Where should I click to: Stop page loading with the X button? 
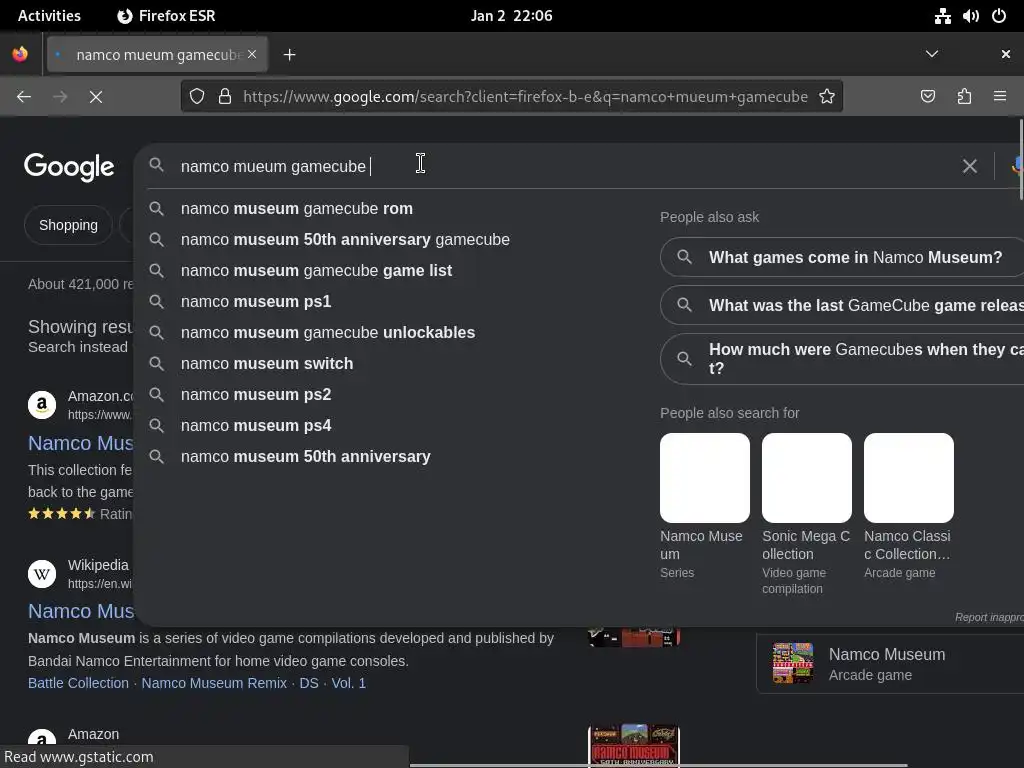[96, 97]
